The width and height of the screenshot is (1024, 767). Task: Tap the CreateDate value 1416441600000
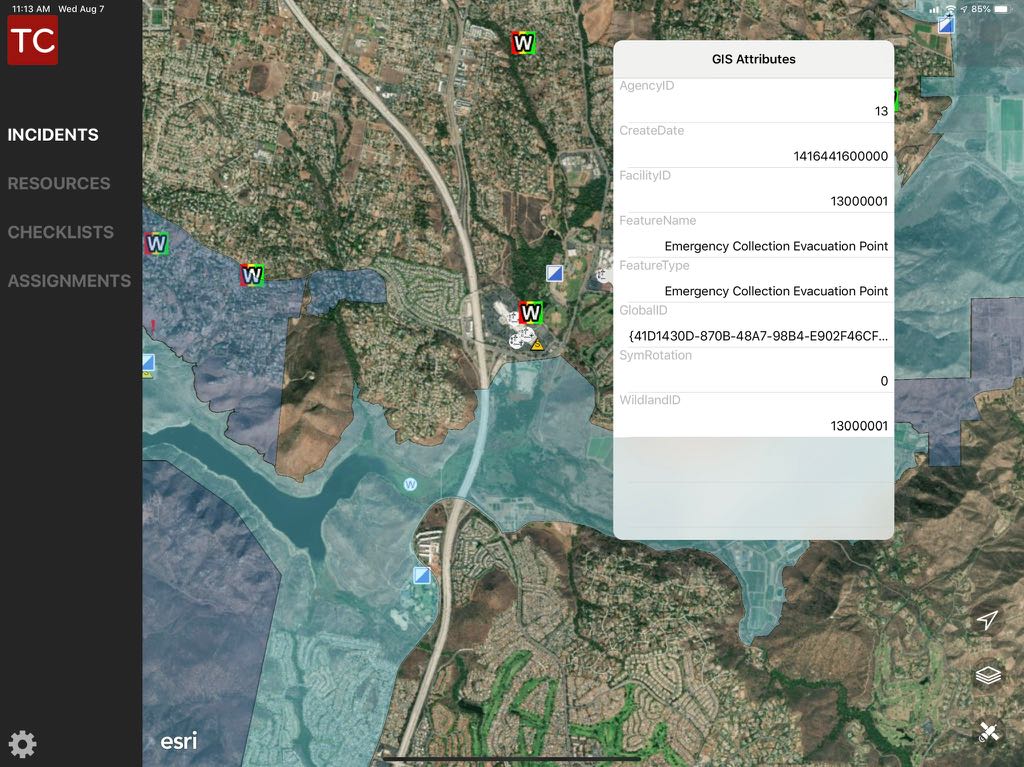(840, 156)
